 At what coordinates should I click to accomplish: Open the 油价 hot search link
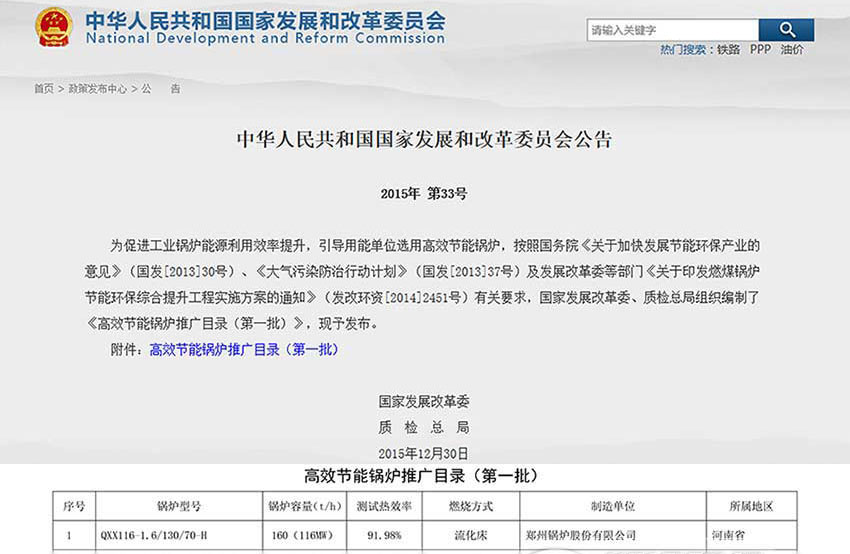click(x=791, y=49)
